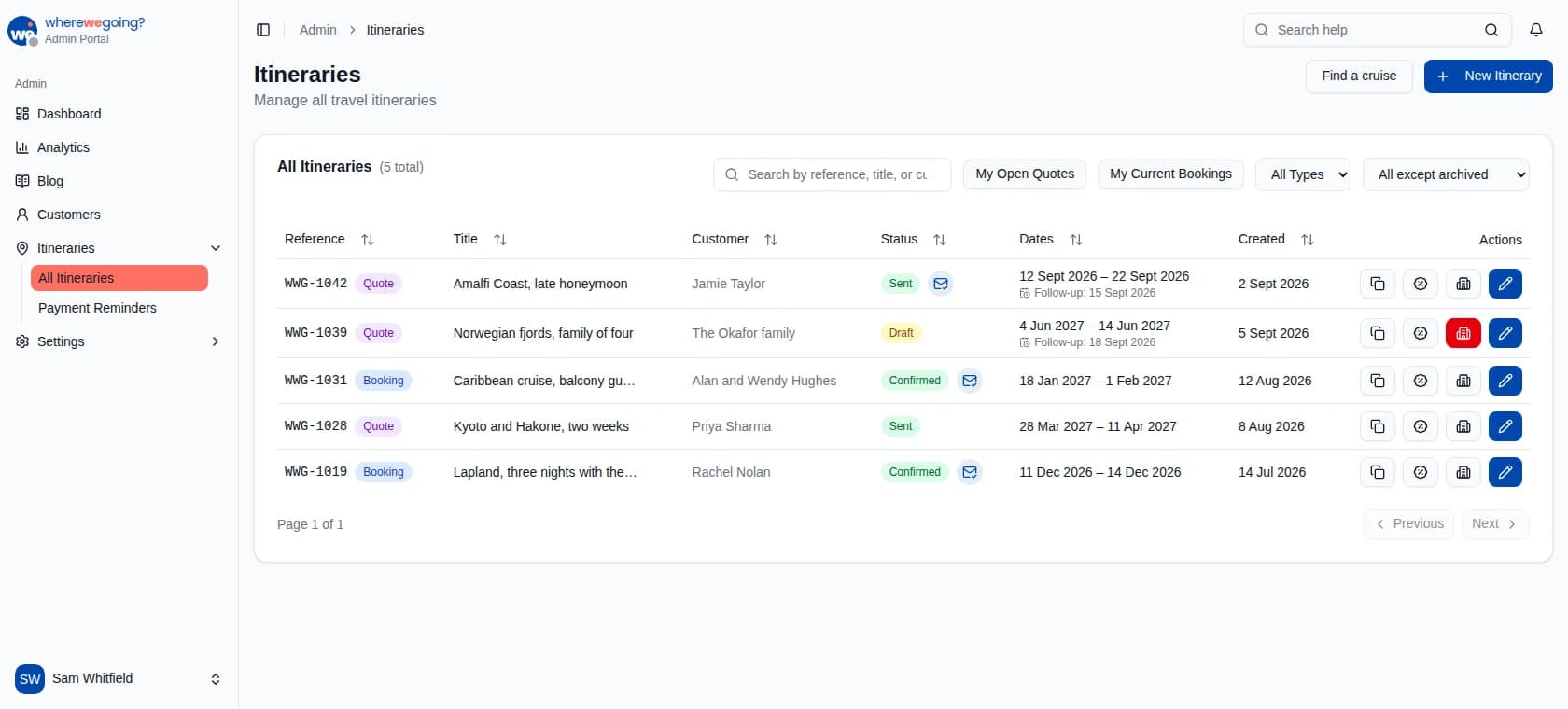This screenshot has width=1568, height=709.
Task: Open Sam Whitfield account menu
Action: point(119,679)
